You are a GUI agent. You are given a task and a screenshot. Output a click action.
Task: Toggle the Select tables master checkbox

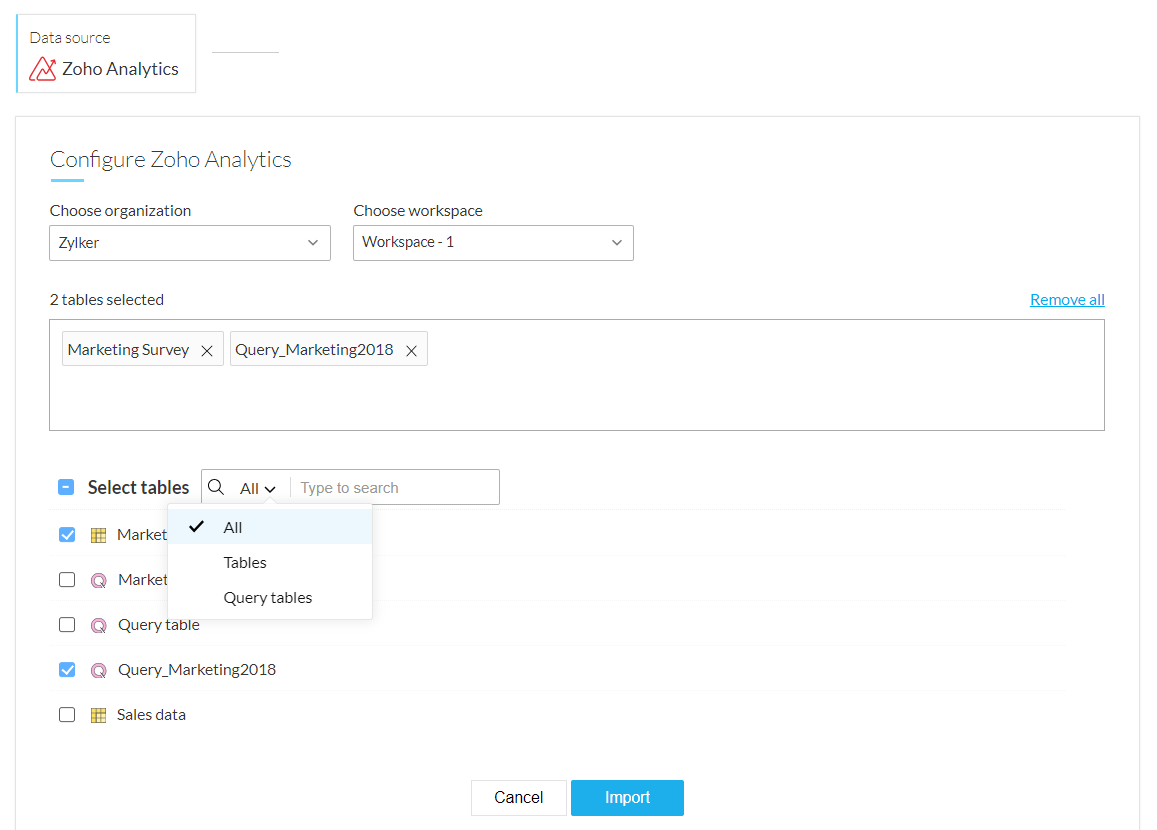coord(66,488)
